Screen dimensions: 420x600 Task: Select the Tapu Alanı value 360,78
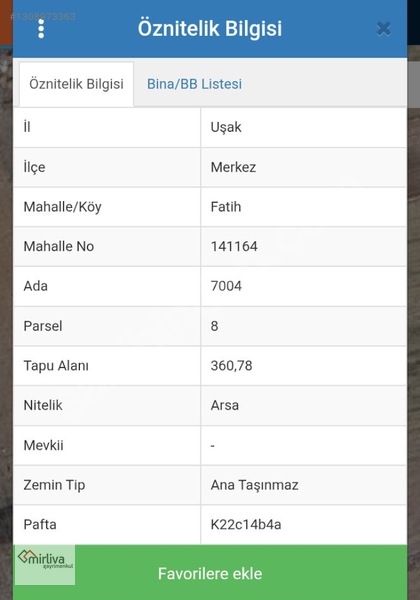tap(231, 366)
